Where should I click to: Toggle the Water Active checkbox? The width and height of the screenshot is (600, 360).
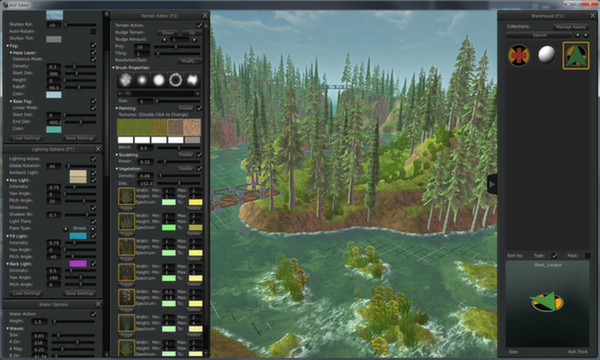point(93,314)
